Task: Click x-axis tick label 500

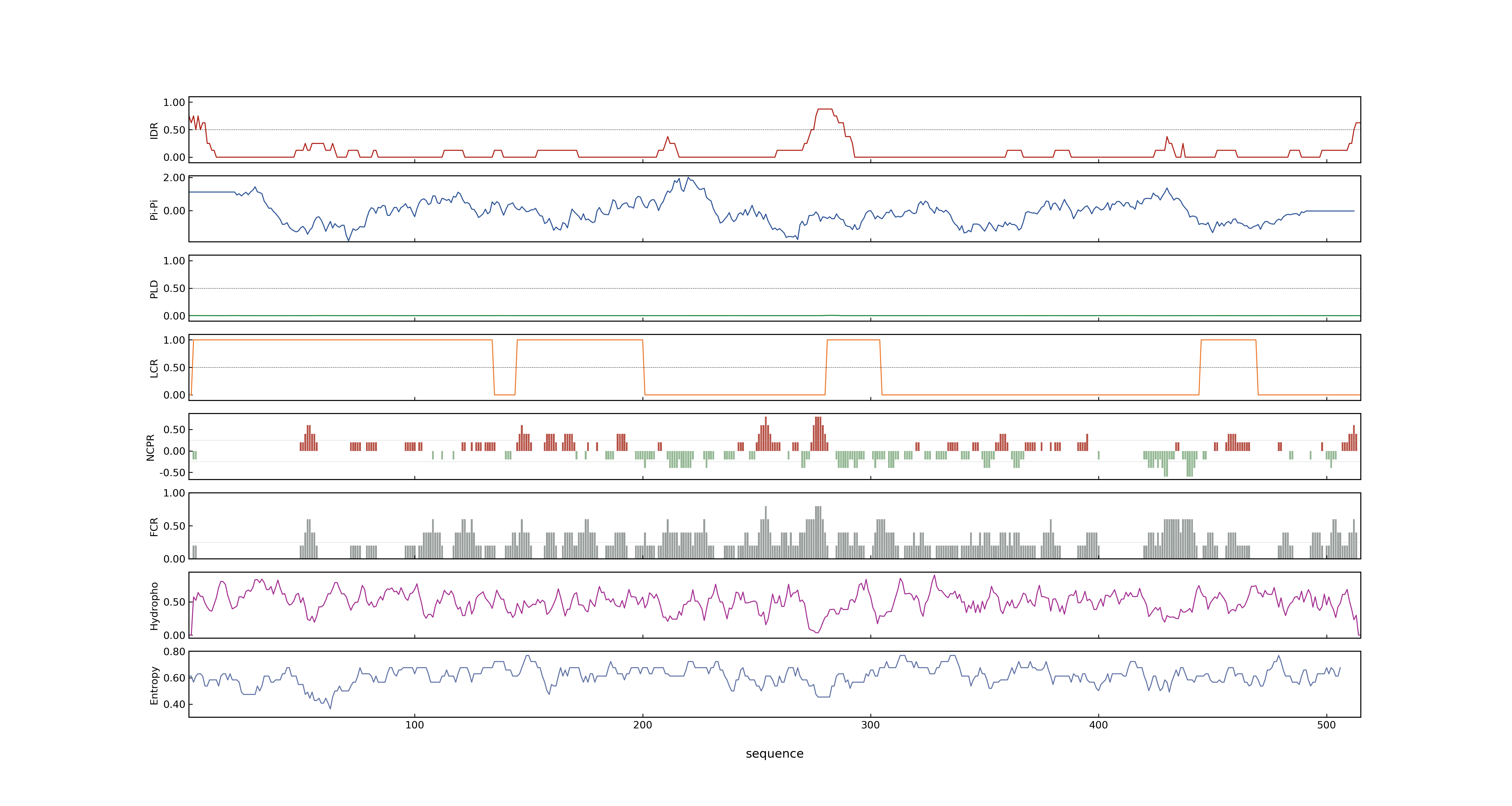Action: pyautogui.click(x=1326, y=725)
